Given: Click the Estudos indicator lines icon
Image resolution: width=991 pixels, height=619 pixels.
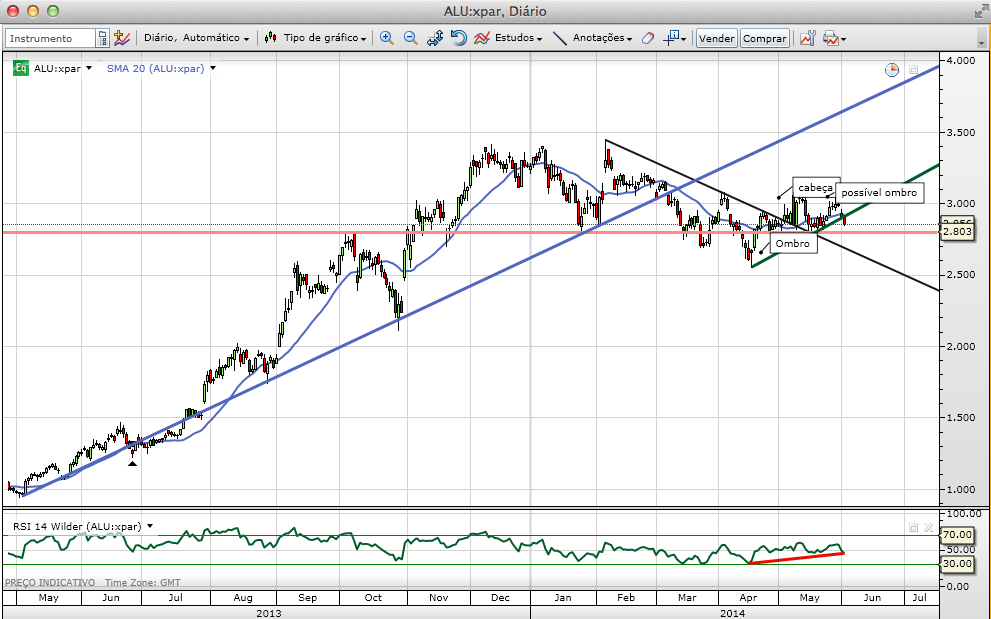Looking at the screenshot, I should pyautogui.click(x=482, y=38).
